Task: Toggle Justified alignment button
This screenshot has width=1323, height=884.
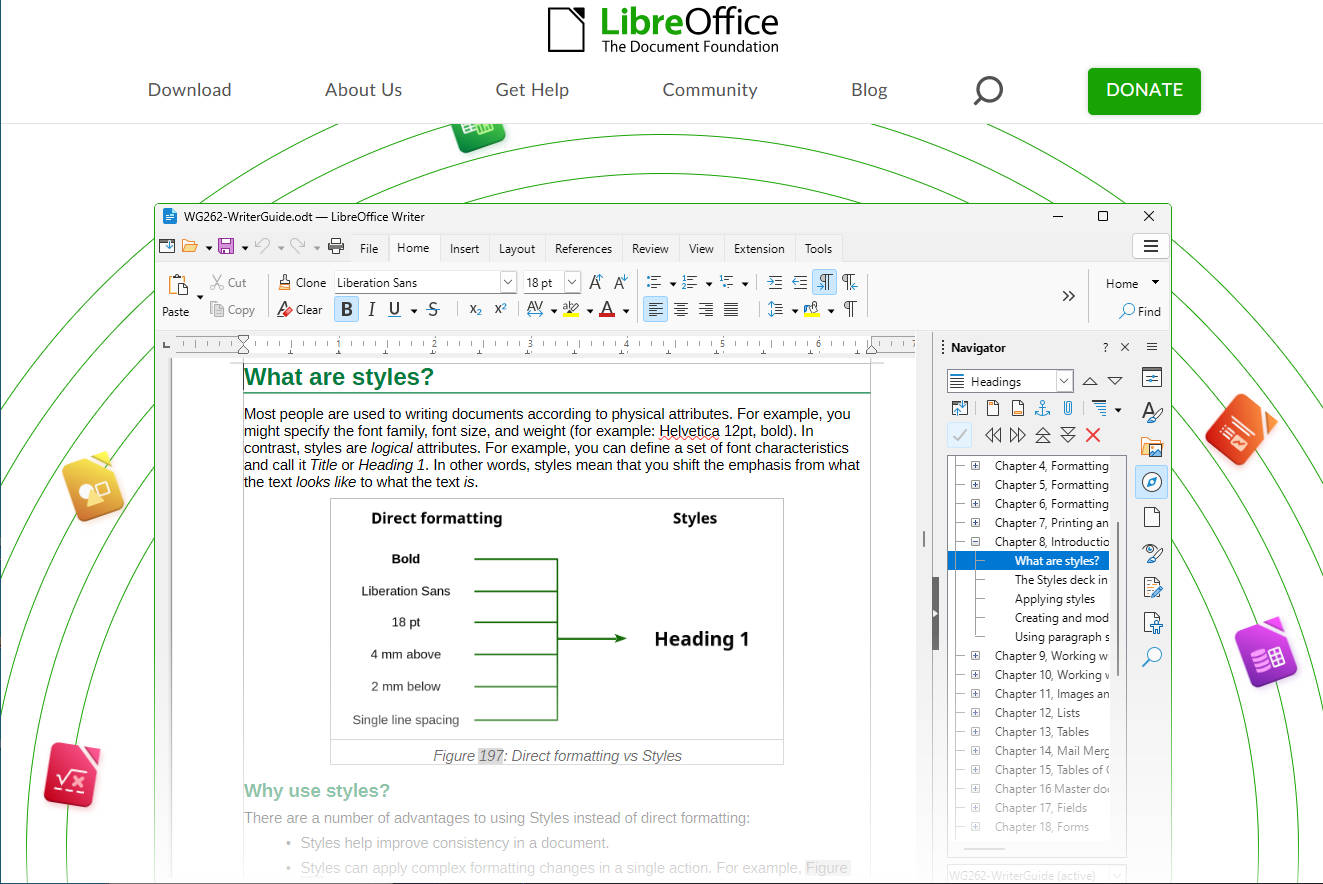Action: (x=731, y=310)
